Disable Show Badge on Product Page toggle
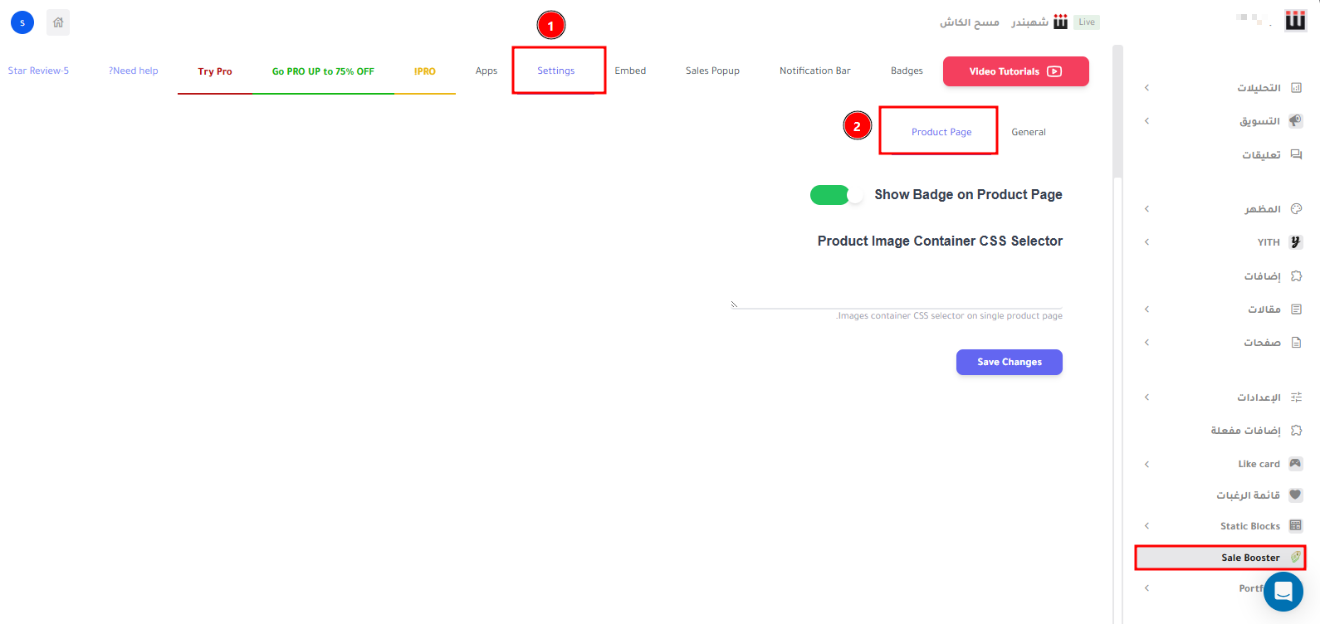This screenshot has height=624, width=1320. coord(836,195)
